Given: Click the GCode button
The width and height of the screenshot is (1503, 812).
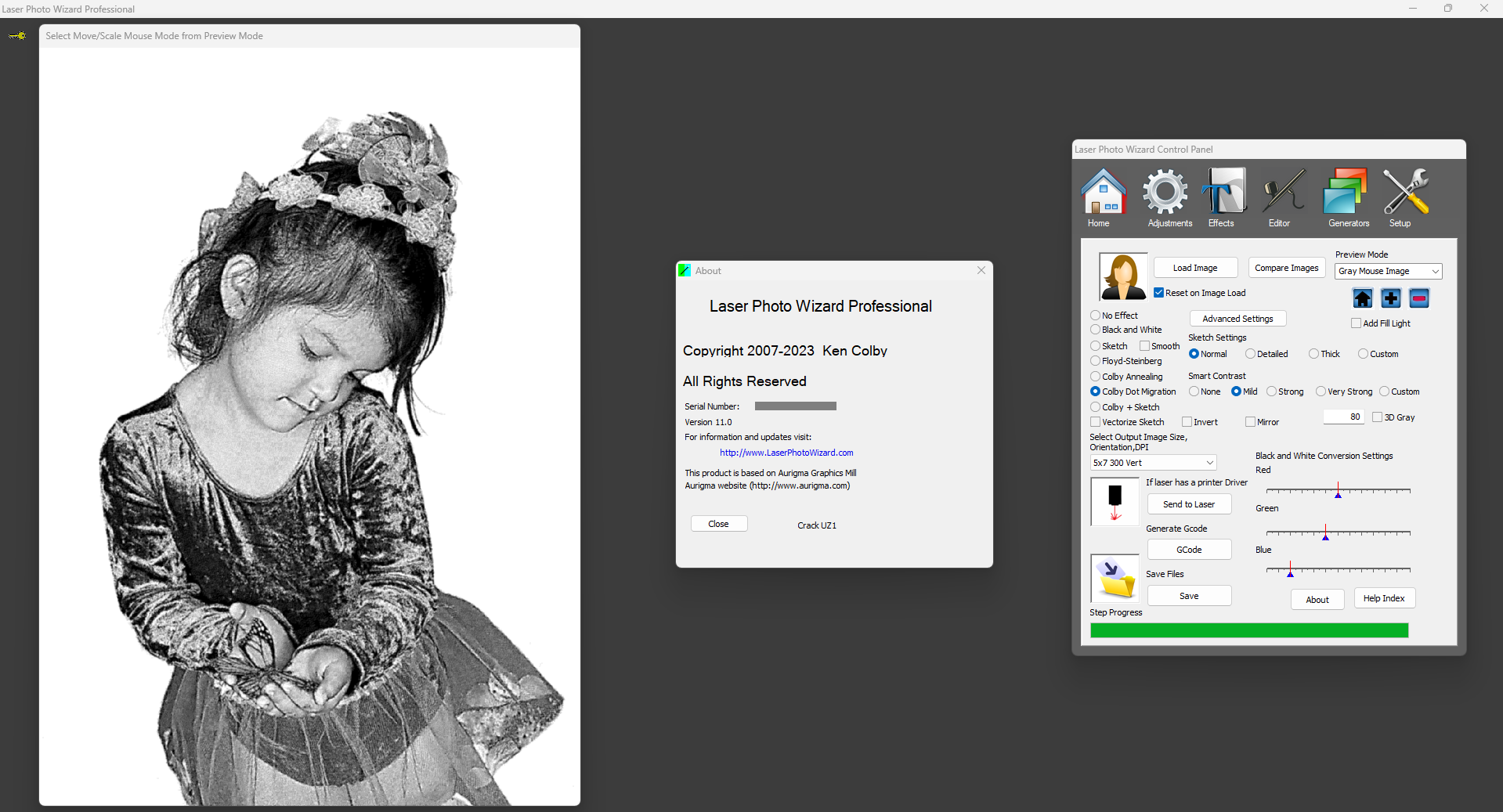Looking at the screenshot, I should [x=1189, y=550].
